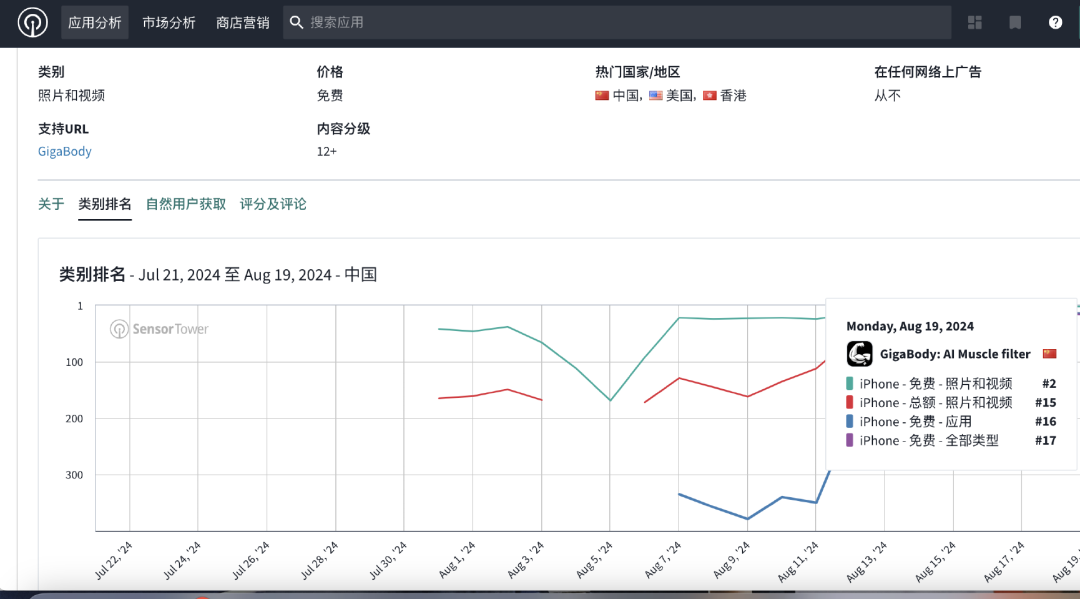1080x599 pixels.
Task: Click the US flag next to 美国
Action: pyautogui.click(x=656, y=96)
